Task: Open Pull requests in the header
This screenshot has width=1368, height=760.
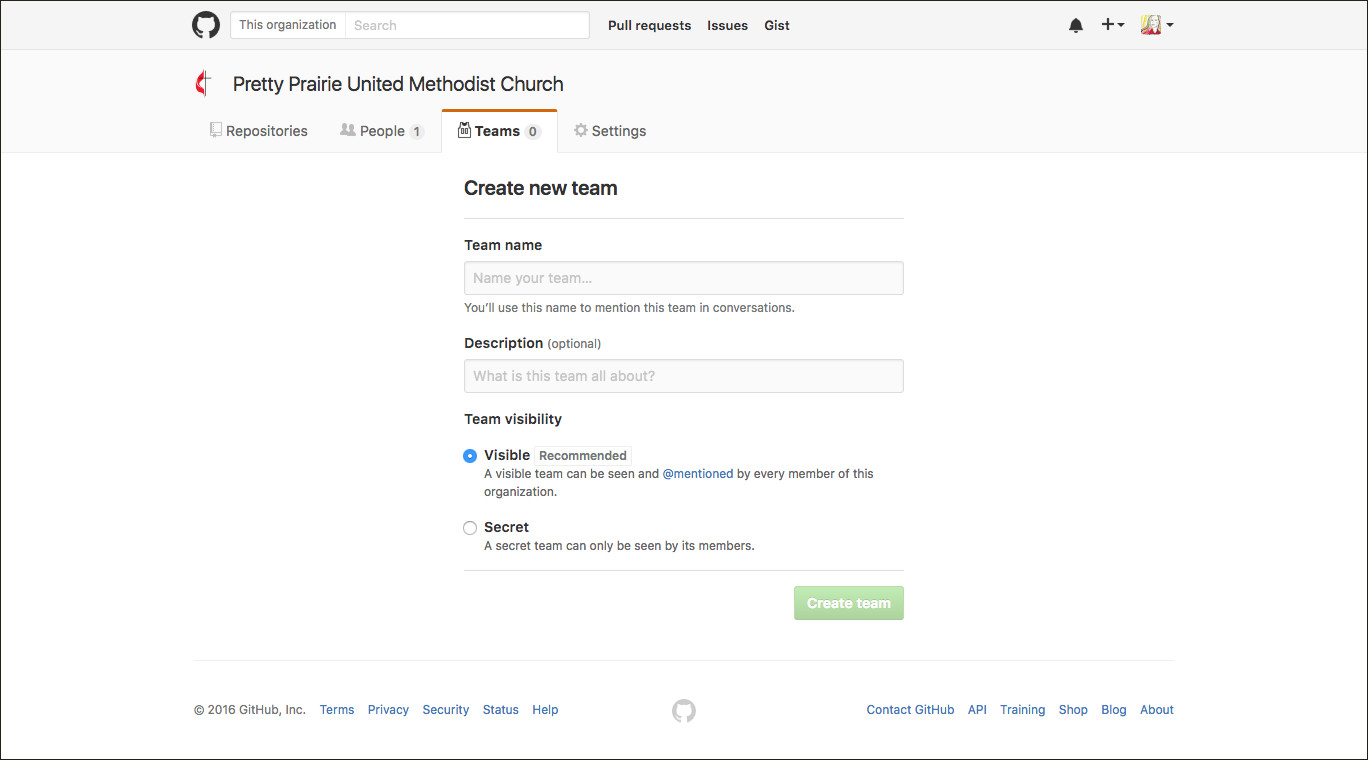Action: pyautogui.click(x=649, y=26)
